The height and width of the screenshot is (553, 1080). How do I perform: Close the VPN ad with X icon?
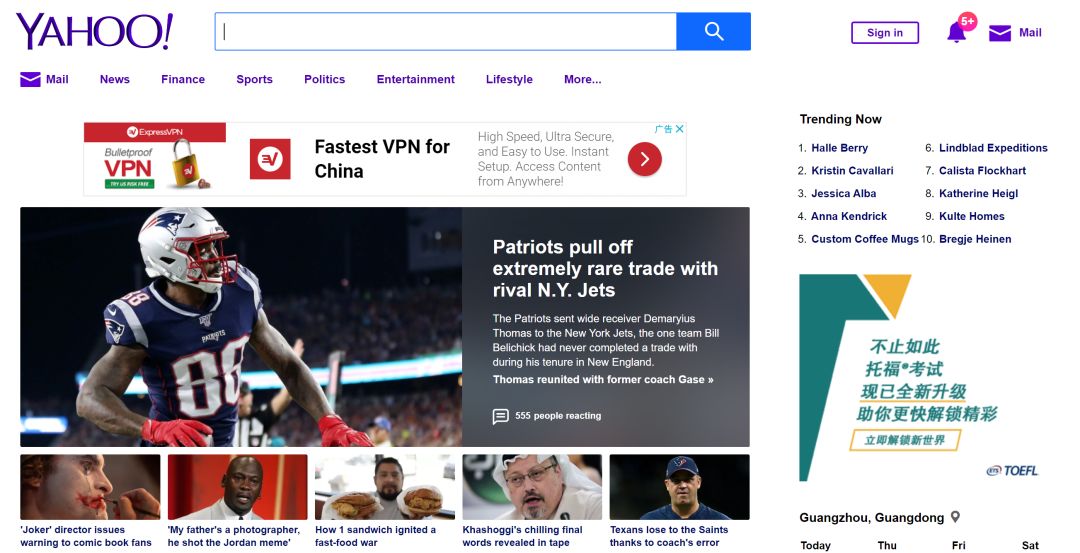(680, 129)
